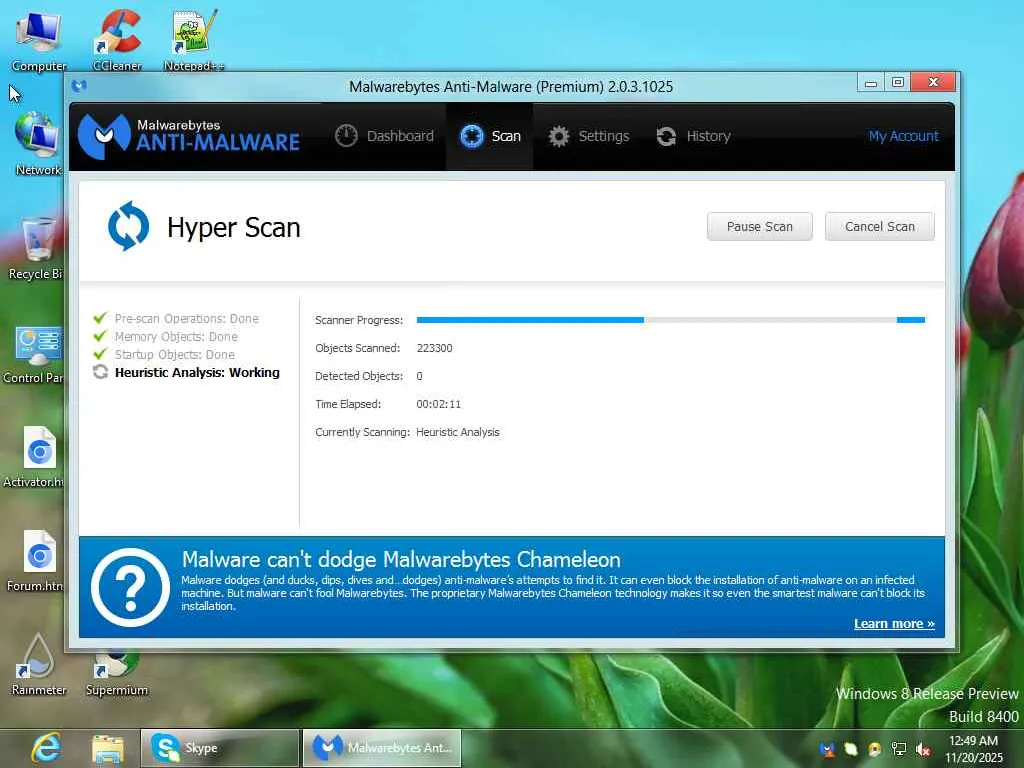Select the Activator.htm desktop file
Screen dimensions: 1024x768
(34, 457)
